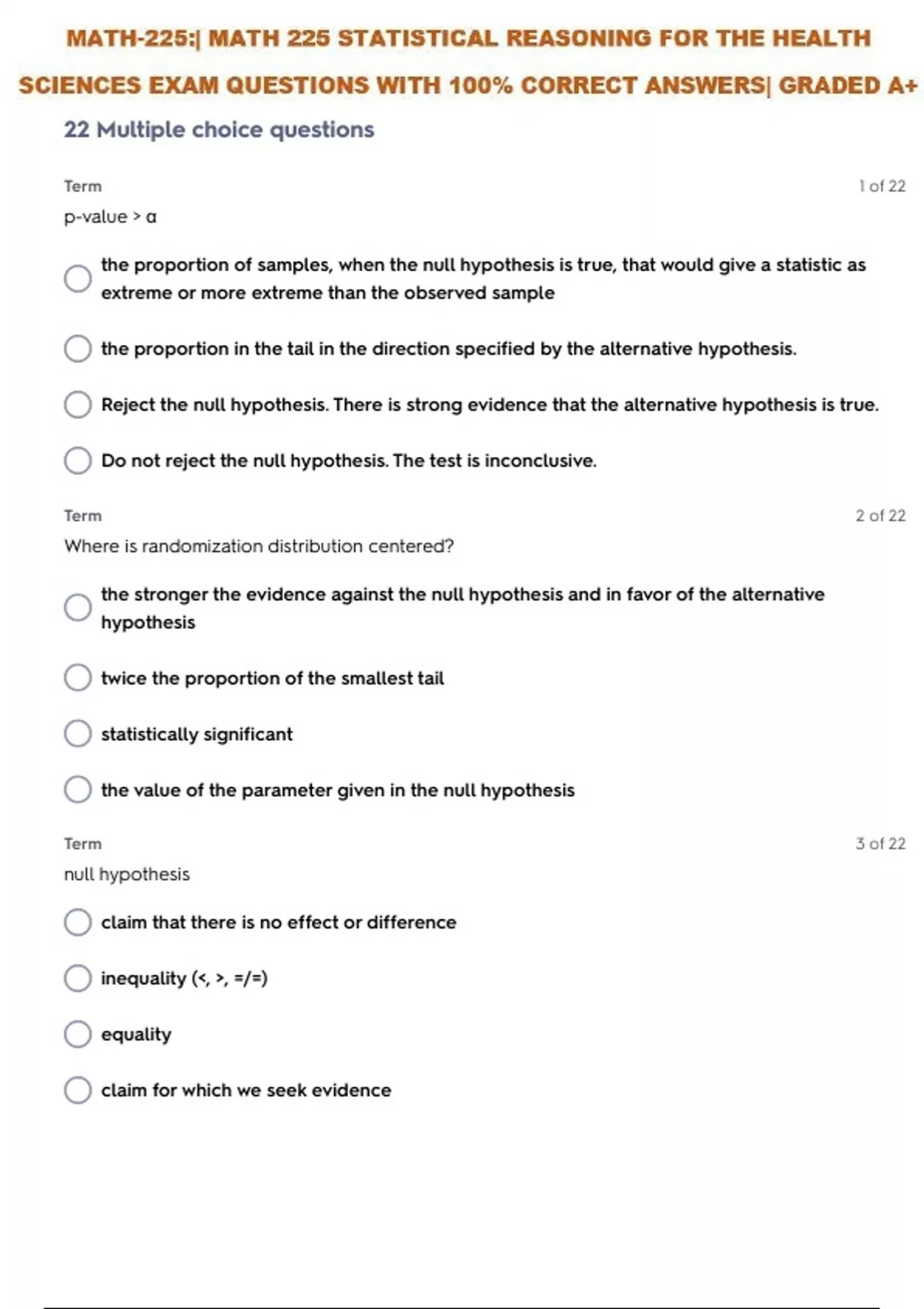Click the '22 Multiple choice questions' heading
The width and height of the screenshot is (924, 1309).
pos(219,129)
